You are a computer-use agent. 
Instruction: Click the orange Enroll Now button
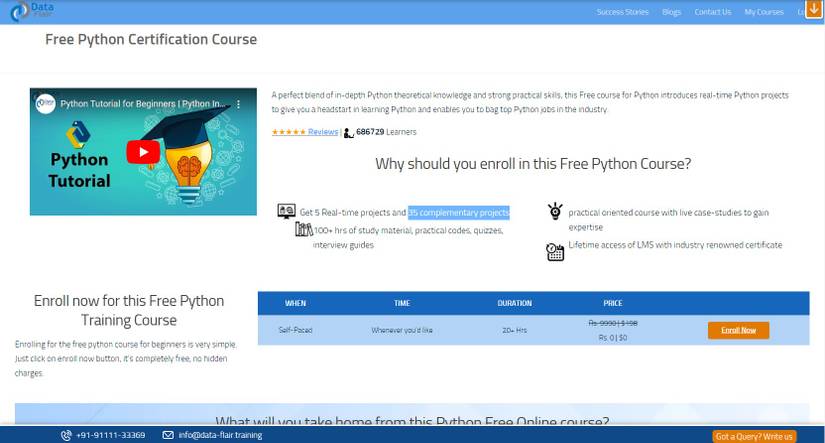pyautogui.click(x=738, y=330)
